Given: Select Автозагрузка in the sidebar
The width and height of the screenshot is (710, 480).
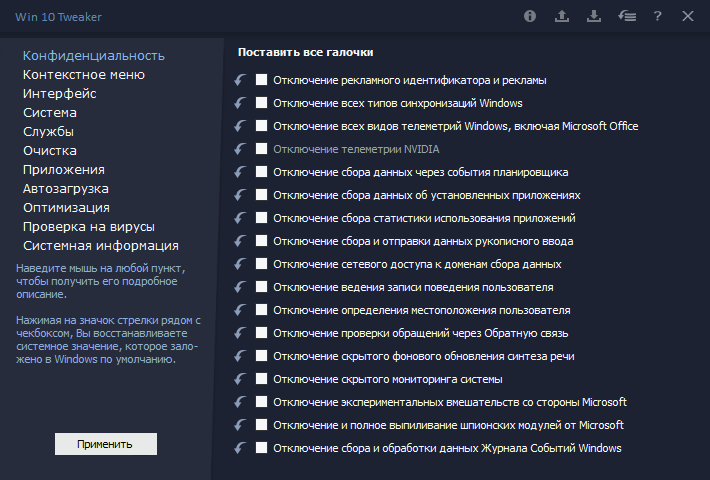Looking at the screenshot, I should 66,188.
